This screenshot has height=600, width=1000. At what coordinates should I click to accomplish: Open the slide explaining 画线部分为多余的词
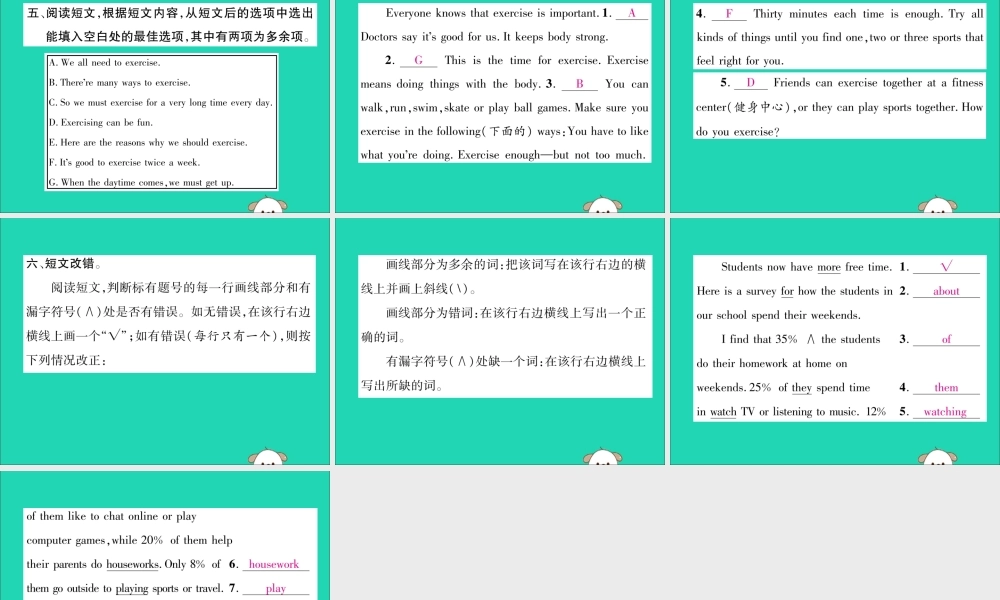(500, 342)
